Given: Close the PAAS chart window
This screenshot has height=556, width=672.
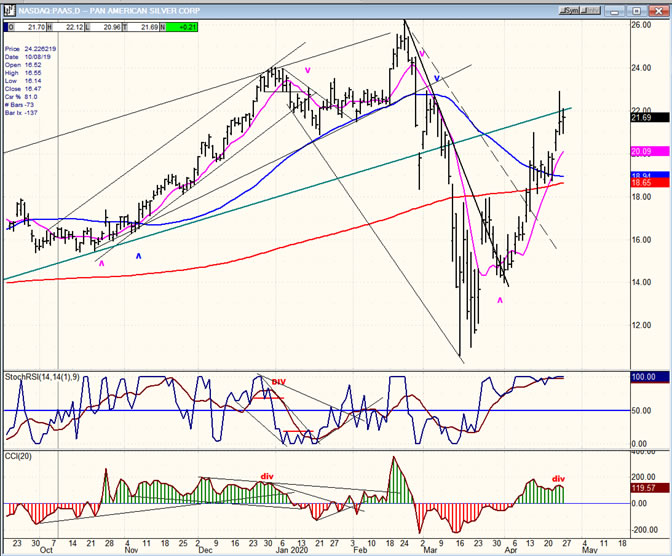Looking at the screenshot, I should click(x=660, y=11).
